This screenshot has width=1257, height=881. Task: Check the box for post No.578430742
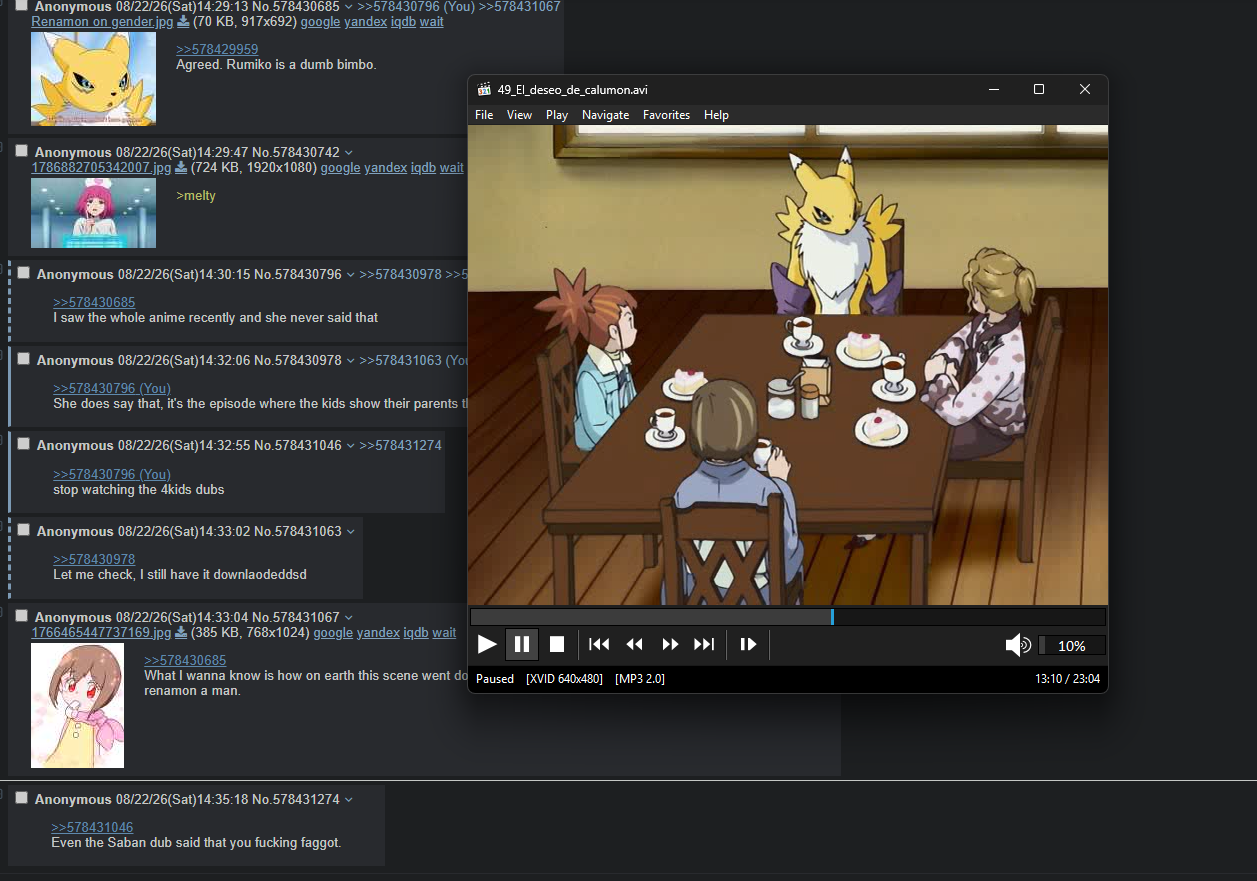[22, 151]
